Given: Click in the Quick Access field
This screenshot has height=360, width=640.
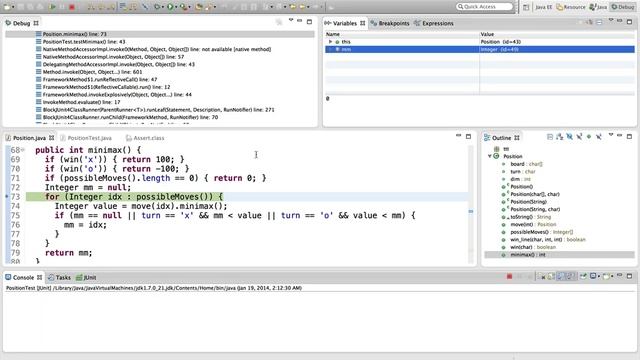Looking at the screenshot, I should click(484, 7).
